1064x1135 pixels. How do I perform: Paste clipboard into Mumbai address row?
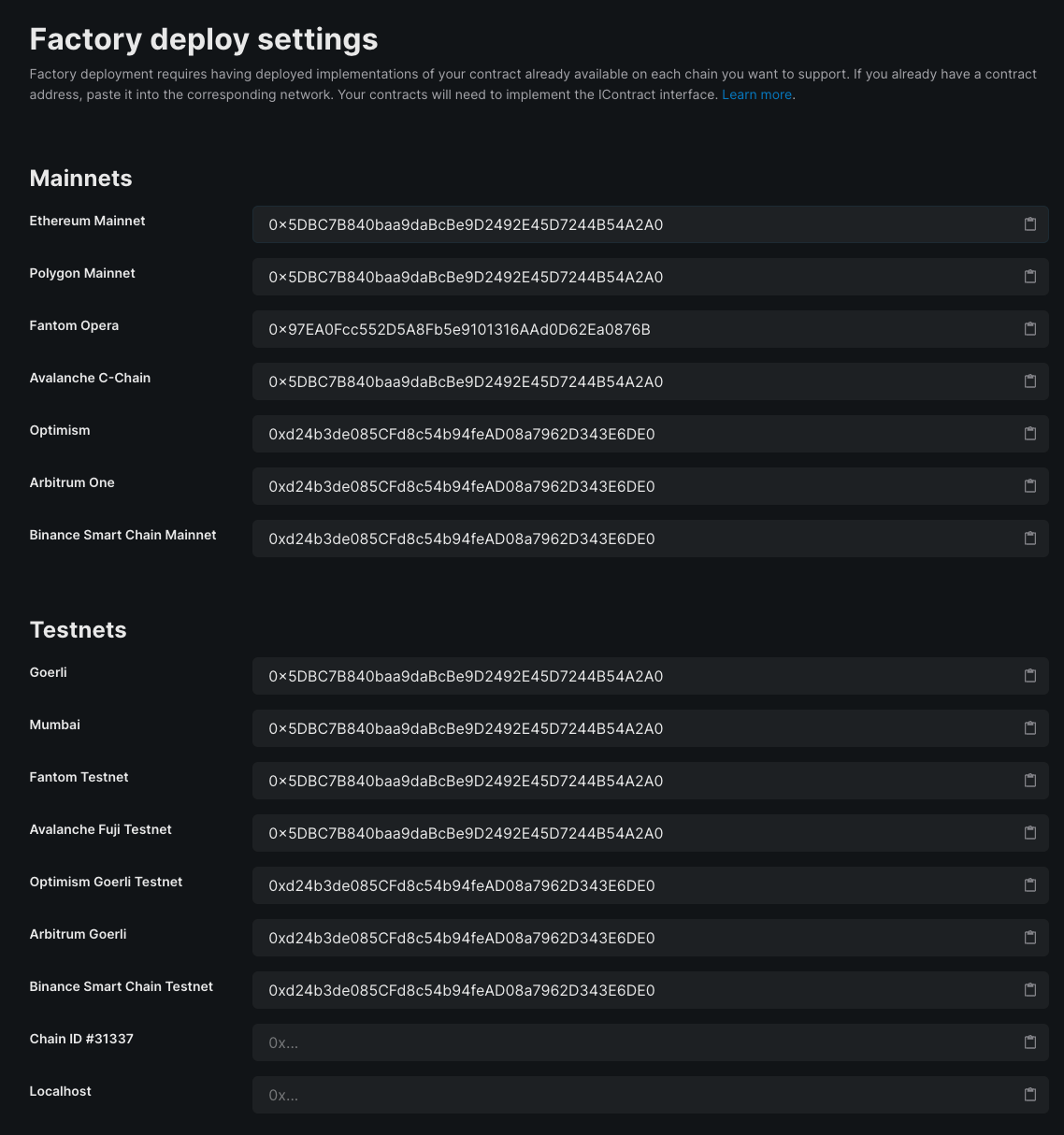pyautogui.click(x=1030, y=728)
